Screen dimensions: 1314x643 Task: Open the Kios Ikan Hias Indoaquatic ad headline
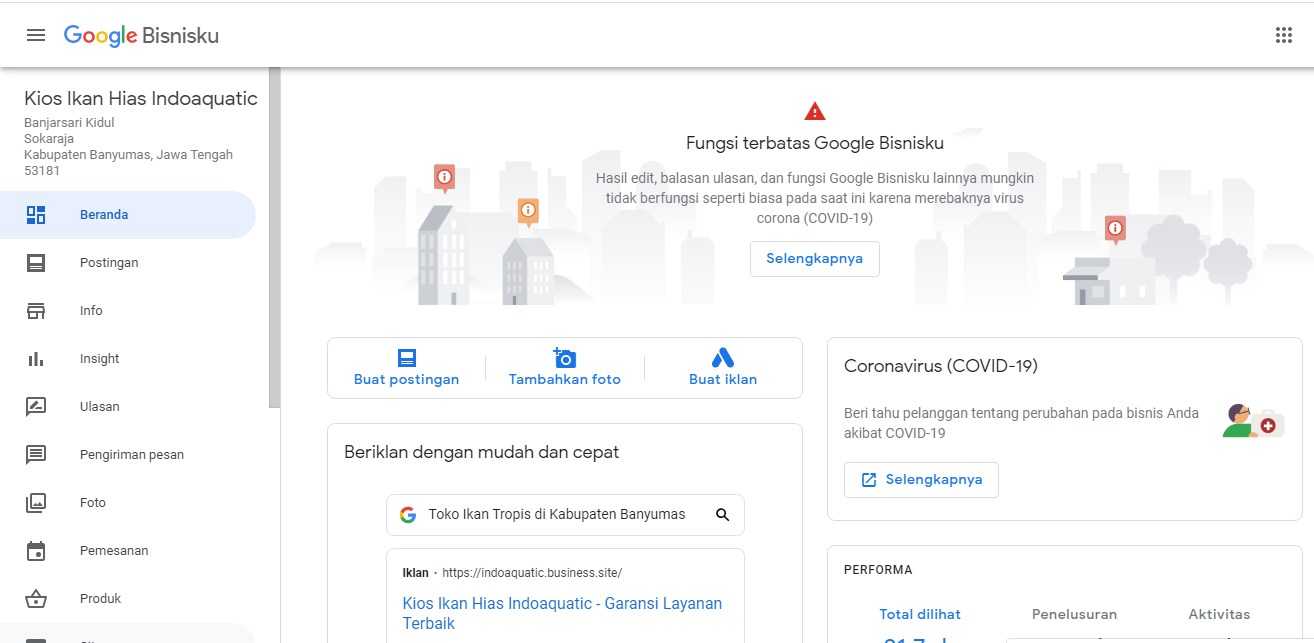coord(562,613)
